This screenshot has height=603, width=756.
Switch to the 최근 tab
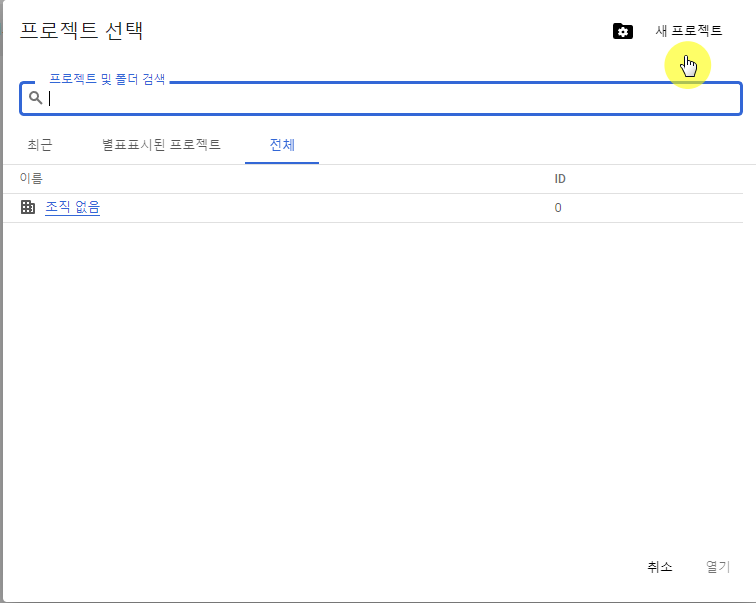(40, 145)
